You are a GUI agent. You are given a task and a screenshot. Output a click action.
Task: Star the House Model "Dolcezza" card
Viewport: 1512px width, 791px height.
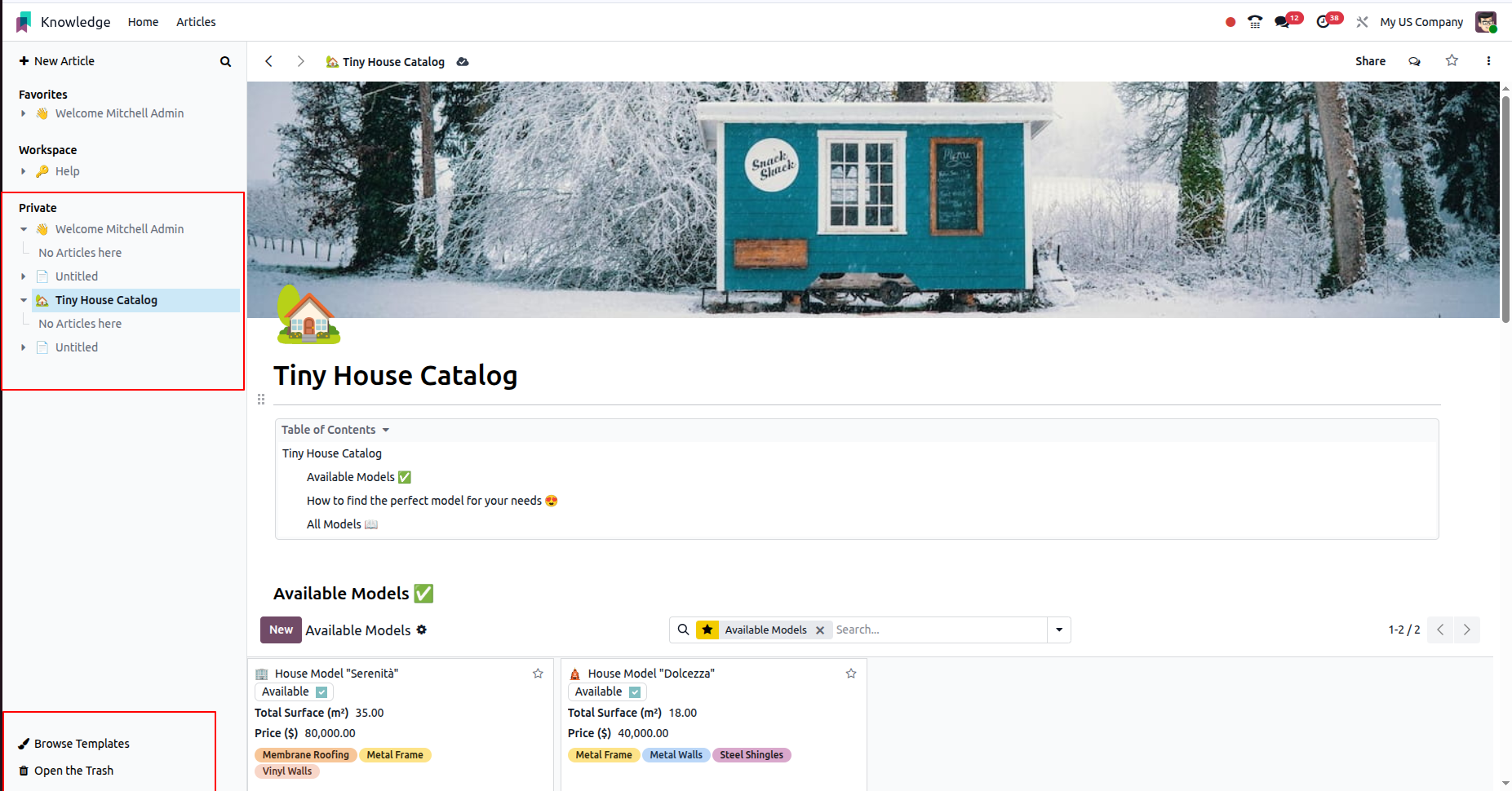851,674
